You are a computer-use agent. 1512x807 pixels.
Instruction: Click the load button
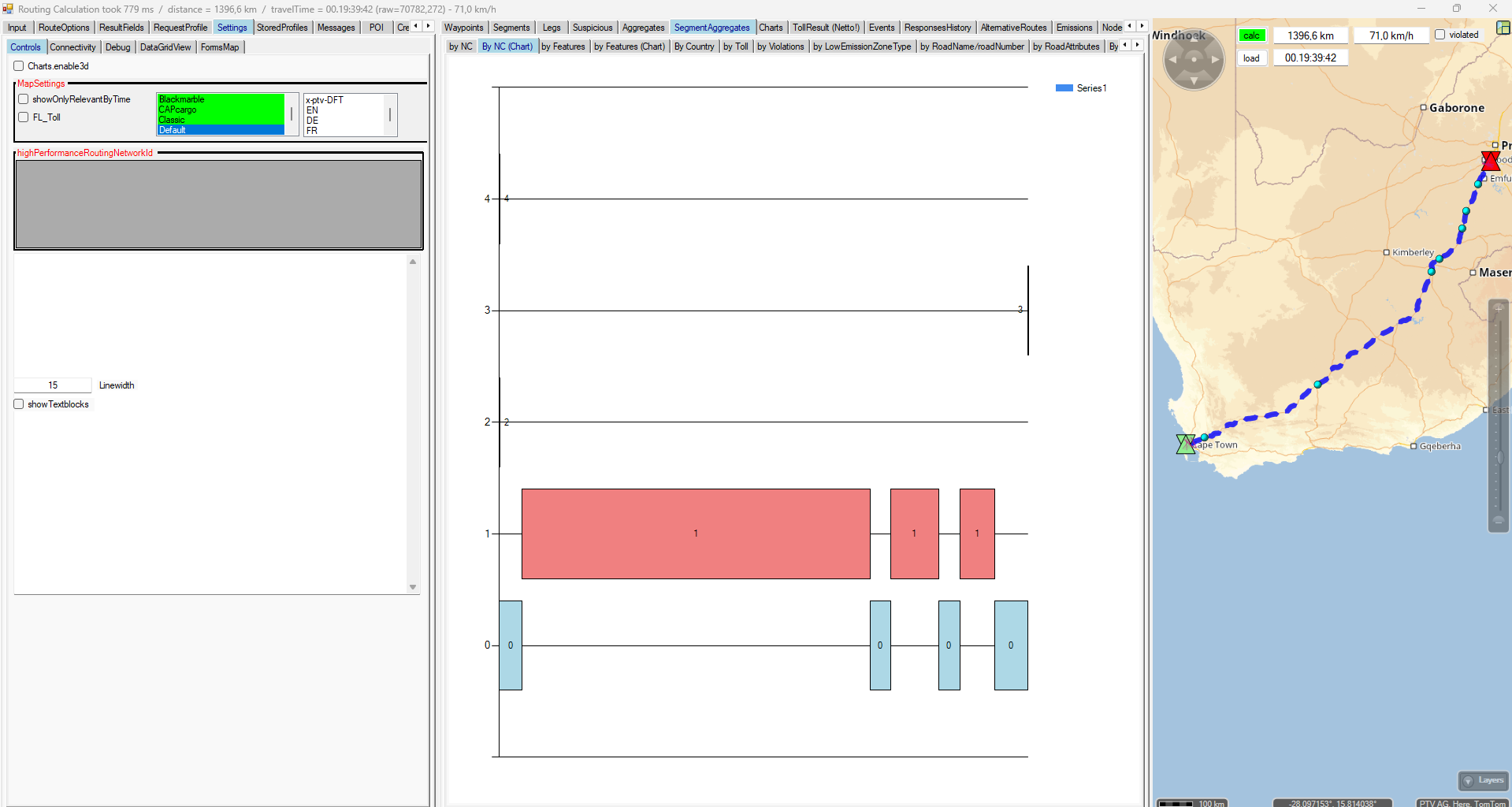1251,58
